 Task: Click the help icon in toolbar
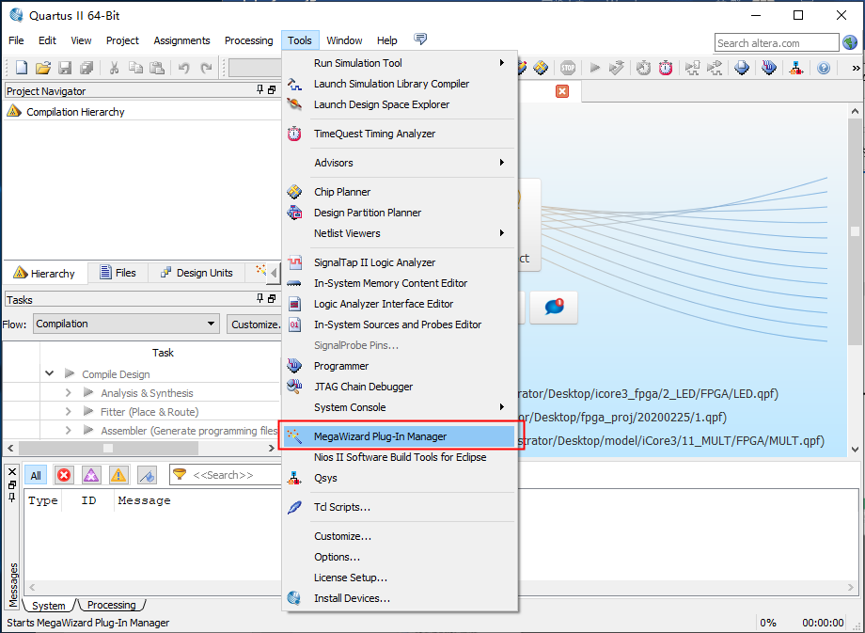coord(823,68)
